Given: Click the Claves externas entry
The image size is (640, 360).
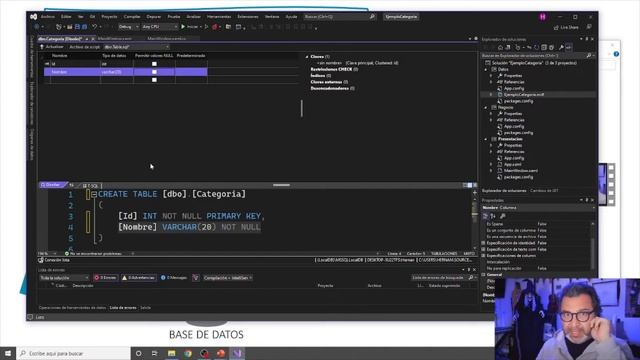Looking at the screenshot, I should pos(329,82).
